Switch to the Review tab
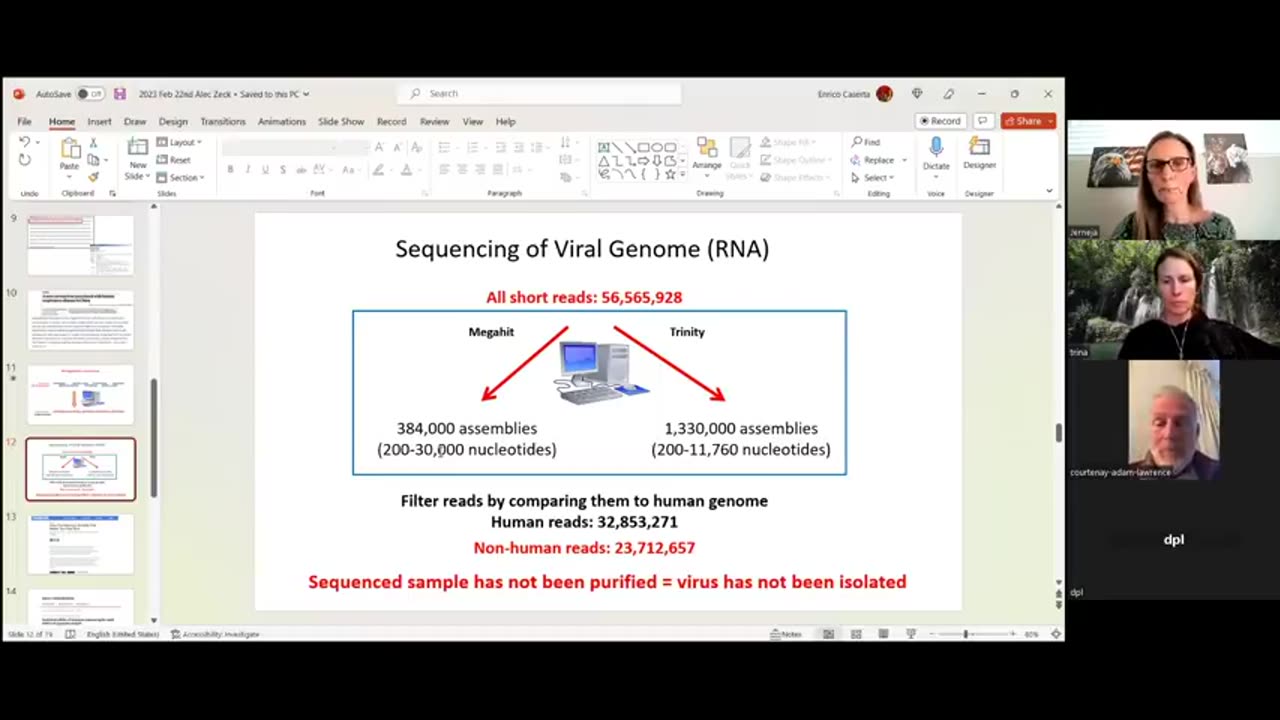1280x720 pixels. [434, 122]
